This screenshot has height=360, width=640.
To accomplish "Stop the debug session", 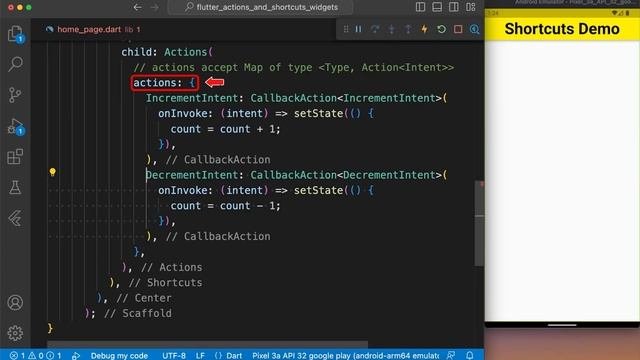I will coord(458,29).
